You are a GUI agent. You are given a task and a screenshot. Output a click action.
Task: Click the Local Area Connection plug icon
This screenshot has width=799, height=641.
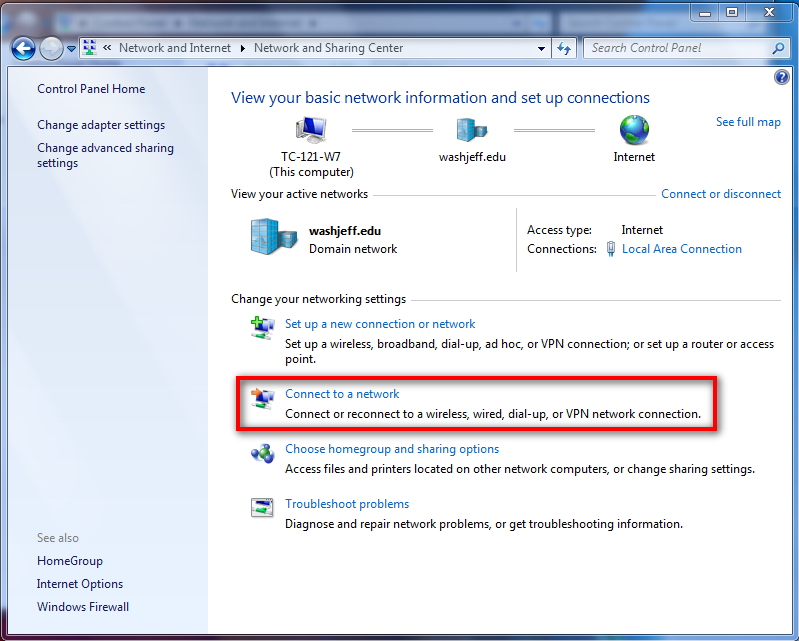tap(610, 249)
